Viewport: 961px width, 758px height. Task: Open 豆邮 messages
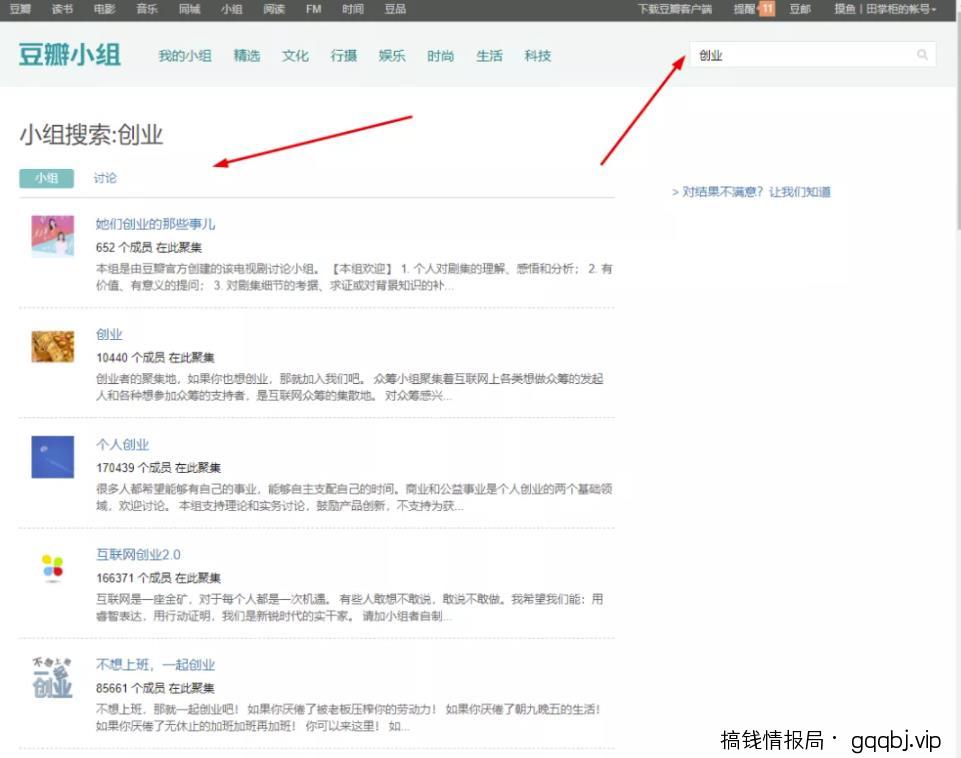pyautogui.click(x=799, y=9)
